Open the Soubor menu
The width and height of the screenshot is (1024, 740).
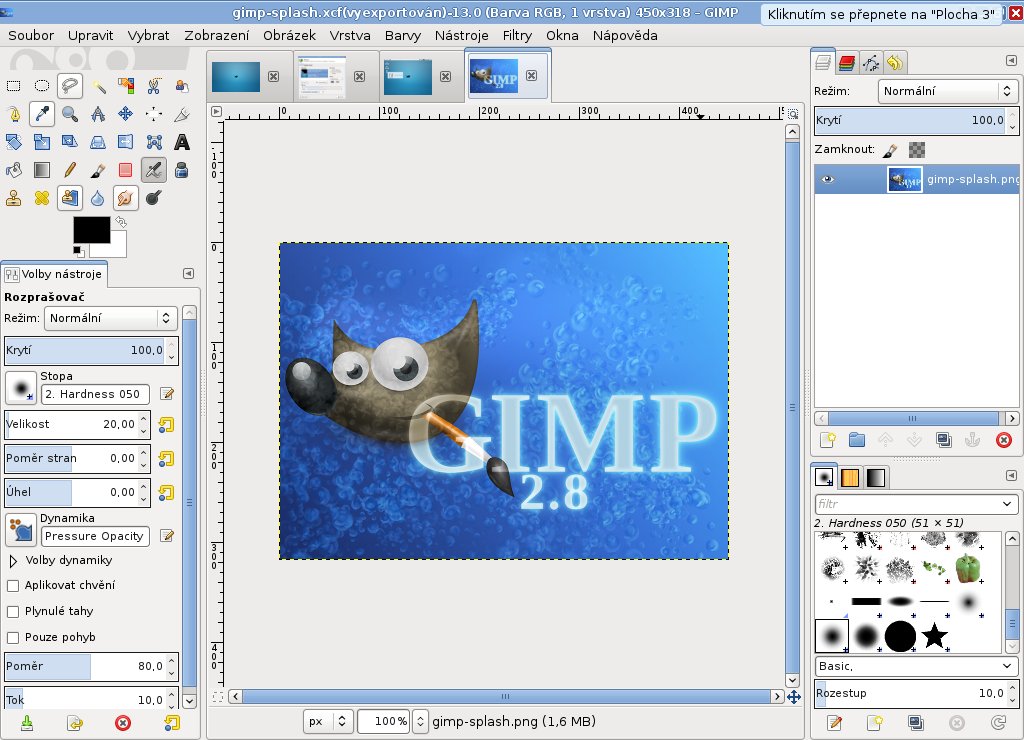(x=31, y=35)
